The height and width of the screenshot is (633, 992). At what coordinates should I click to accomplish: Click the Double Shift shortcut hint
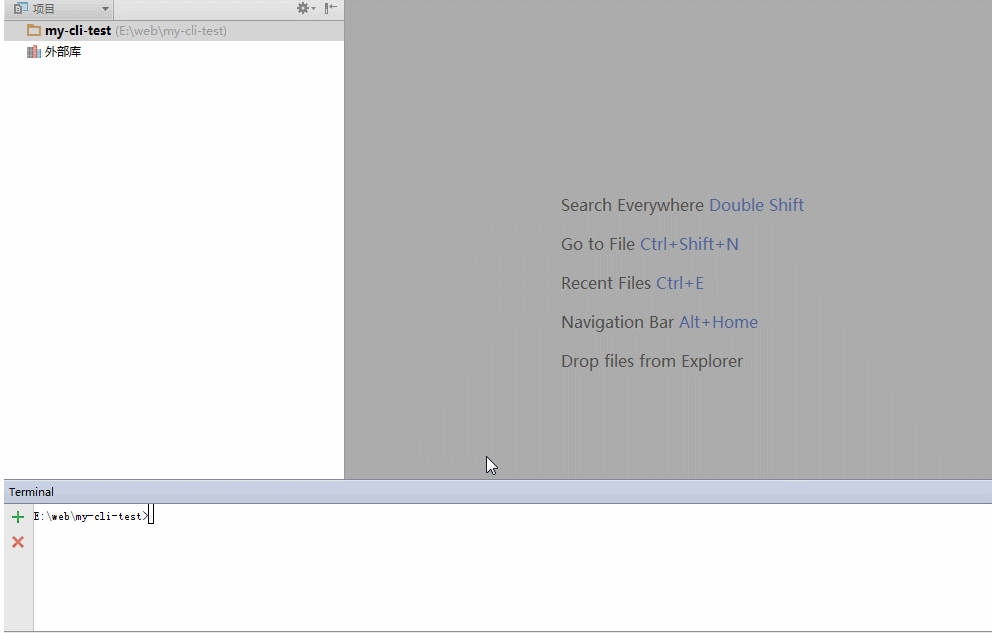click(x=756, y=205)
